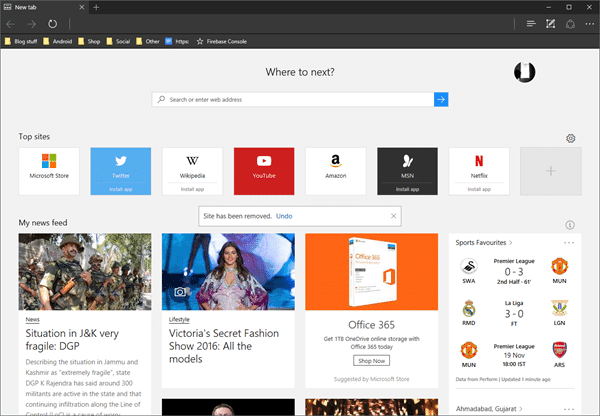Click Undo in site removed notification
600x416 pixels.
(284, 216)
